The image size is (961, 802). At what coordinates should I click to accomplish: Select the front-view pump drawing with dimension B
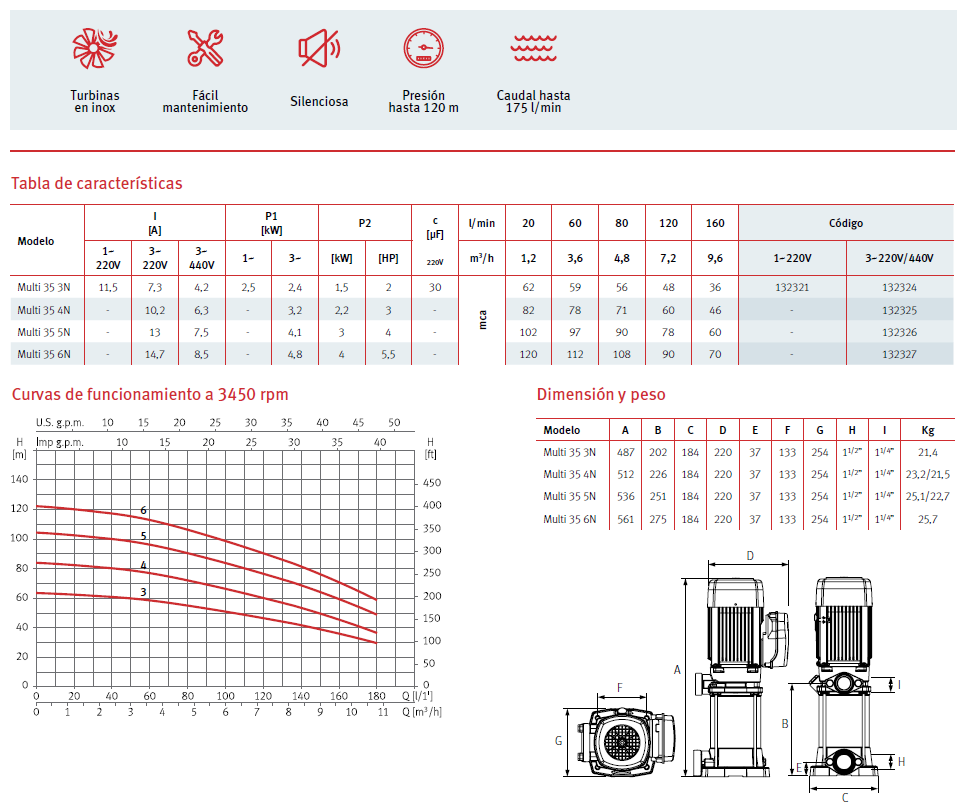844,680
